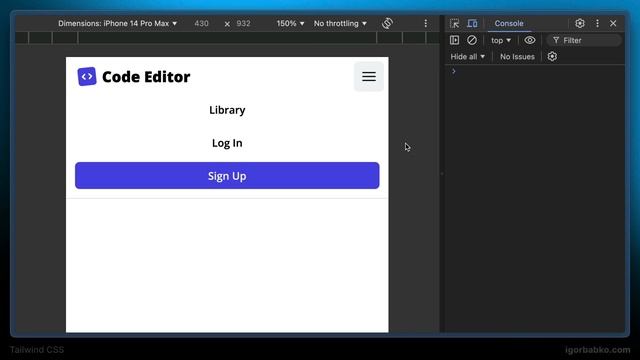Select the Console tab

509,23
